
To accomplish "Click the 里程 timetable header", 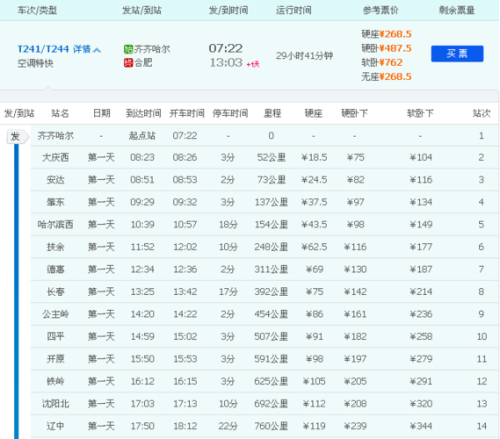I will 272,113.
